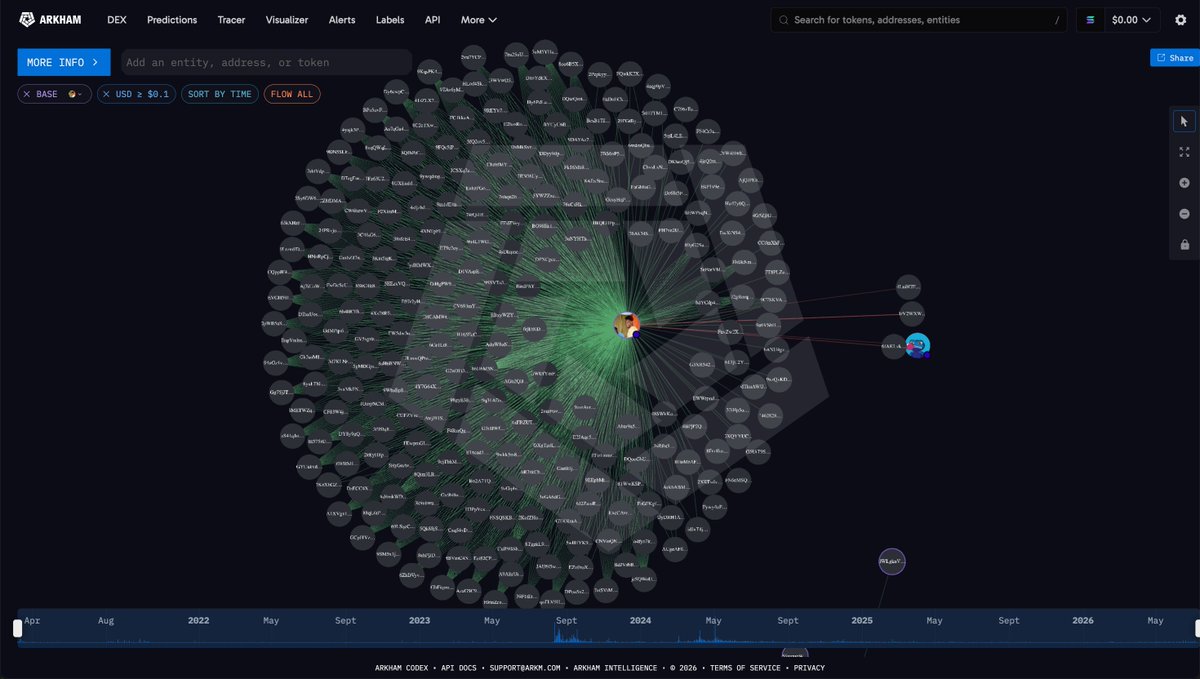Open the Tracer page
The height and width of the screenshot is (679, 1200).
(231, 19)
